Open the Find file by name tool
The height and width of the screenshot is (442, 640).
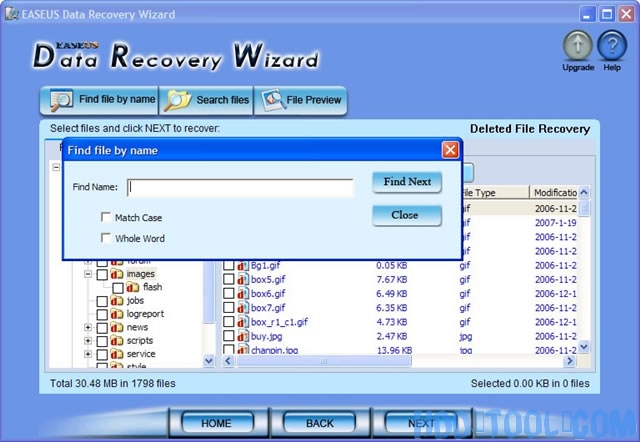(x=99, y=100)
